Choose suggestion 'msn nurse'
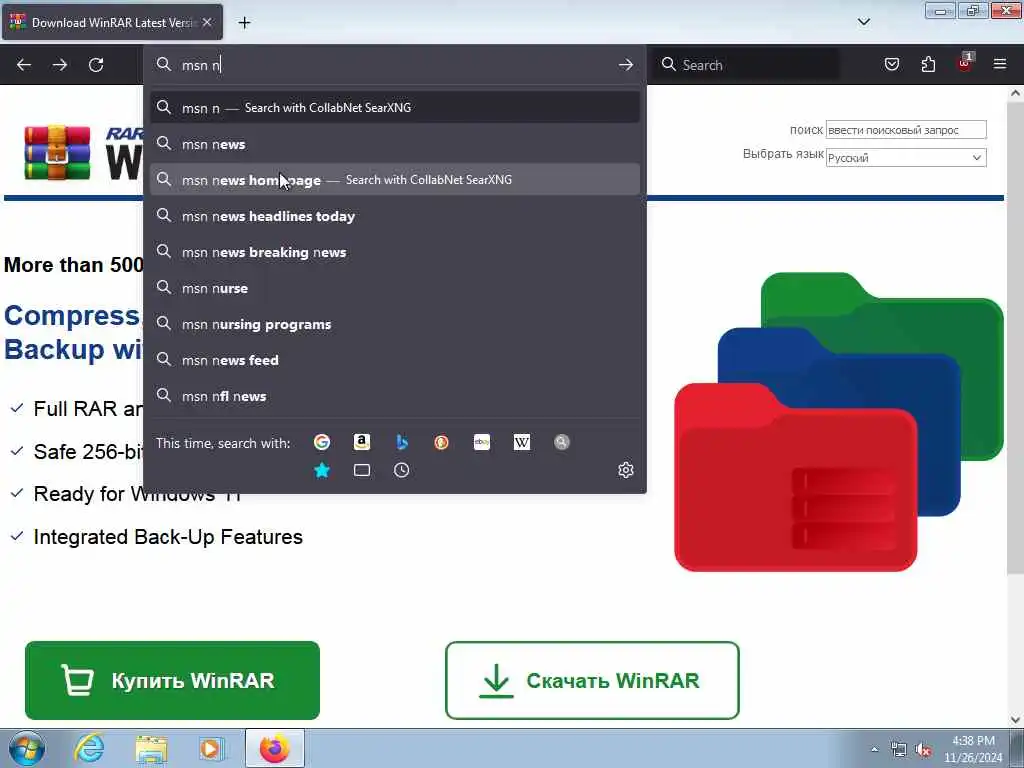This screenshot has height=768, width=1024. [394, 288]
